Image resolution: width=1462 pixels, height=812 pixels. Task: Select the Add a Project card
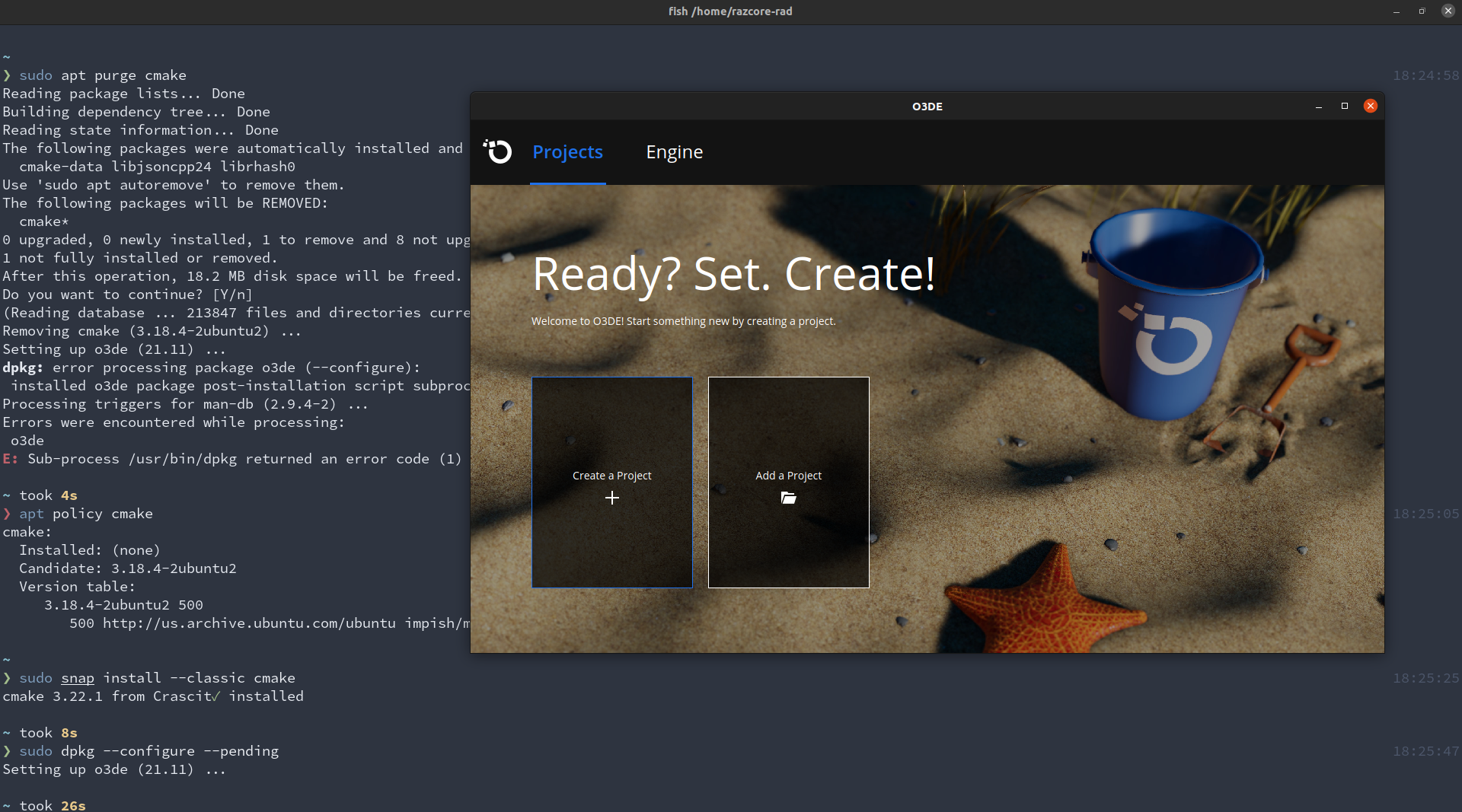point(788,482)
